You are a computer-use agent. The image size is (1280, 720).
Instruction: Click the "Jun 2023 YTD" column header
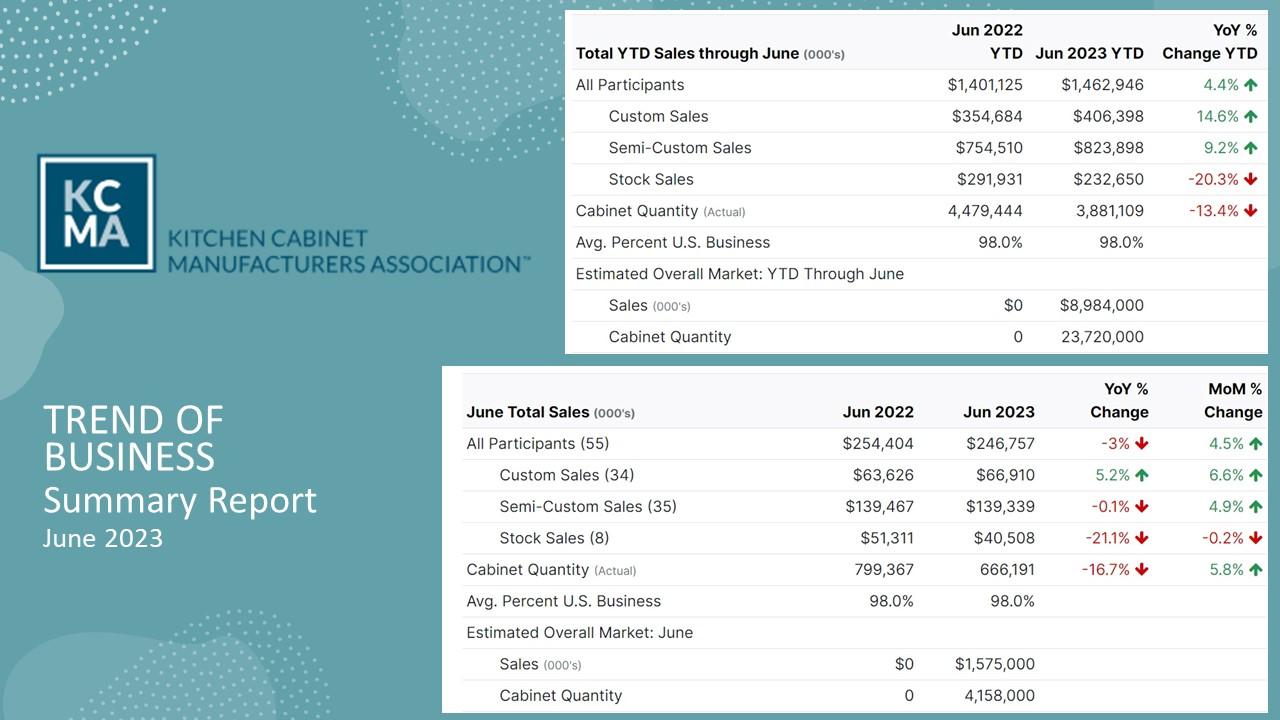tap(1089, 54)
